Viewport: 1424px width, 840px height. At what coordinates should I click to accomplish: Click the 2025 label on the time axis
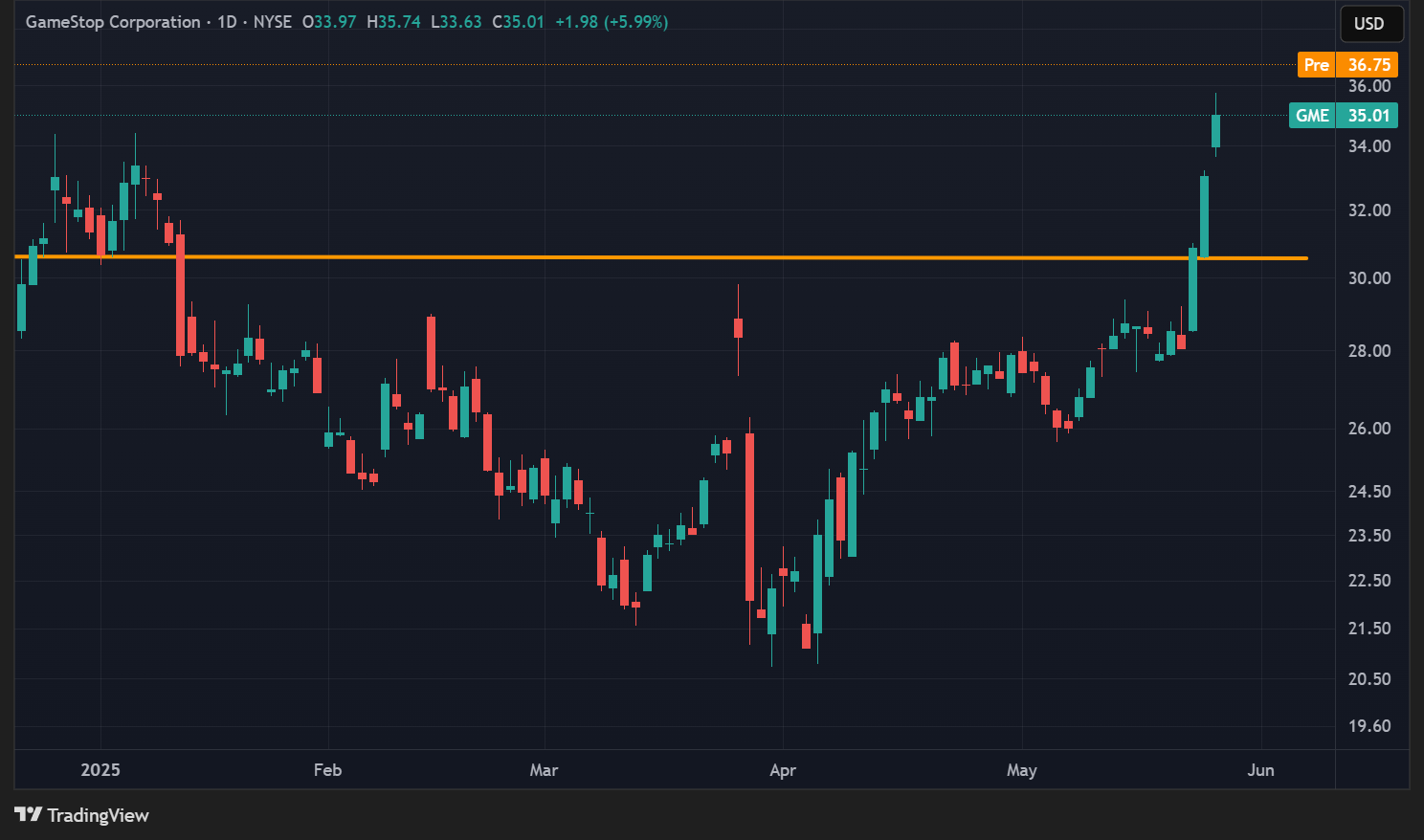click(100, 769)
